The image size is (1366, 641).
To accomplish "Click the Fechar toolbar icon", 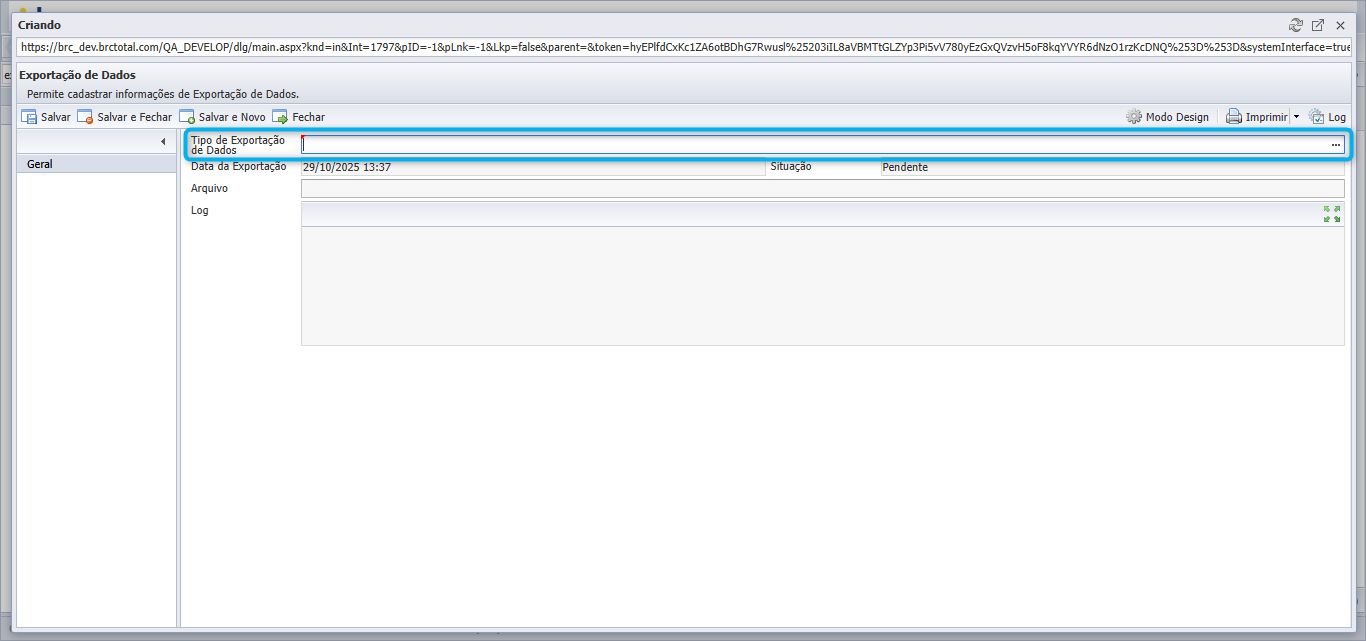I will click(x=280, y=117).
